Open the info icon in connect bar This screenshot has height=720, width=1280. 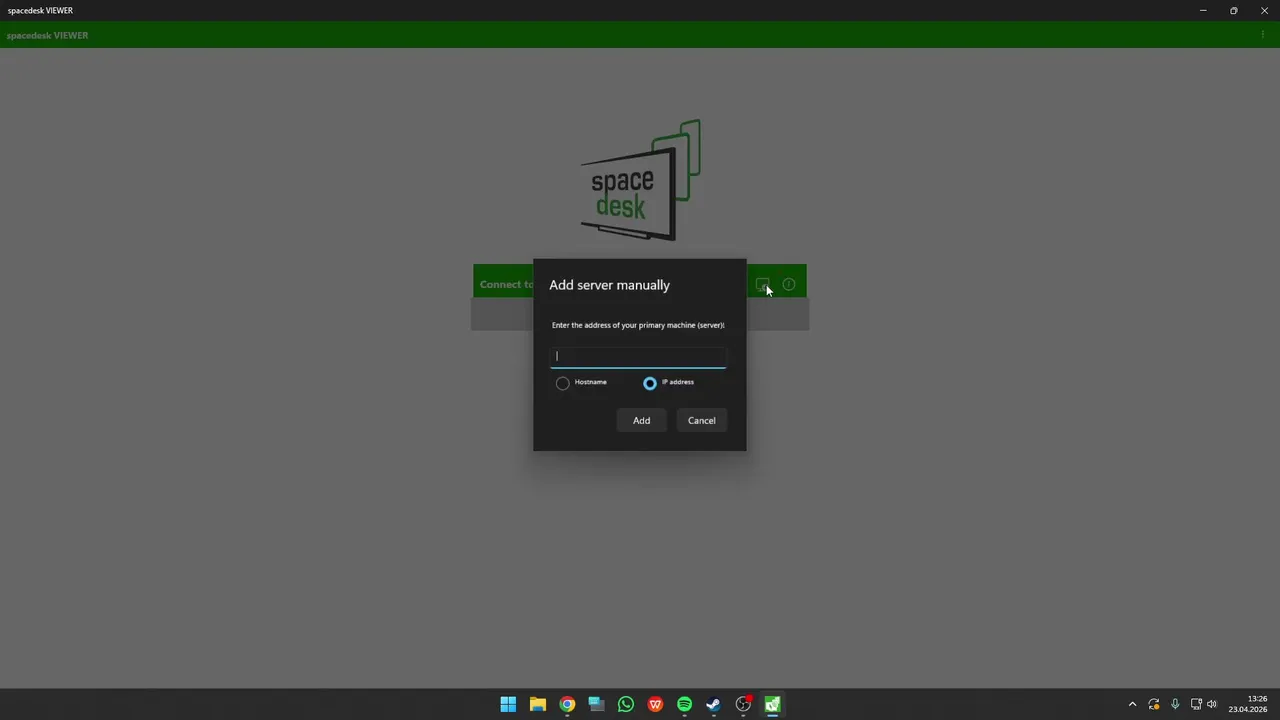(x=789, y=284)
